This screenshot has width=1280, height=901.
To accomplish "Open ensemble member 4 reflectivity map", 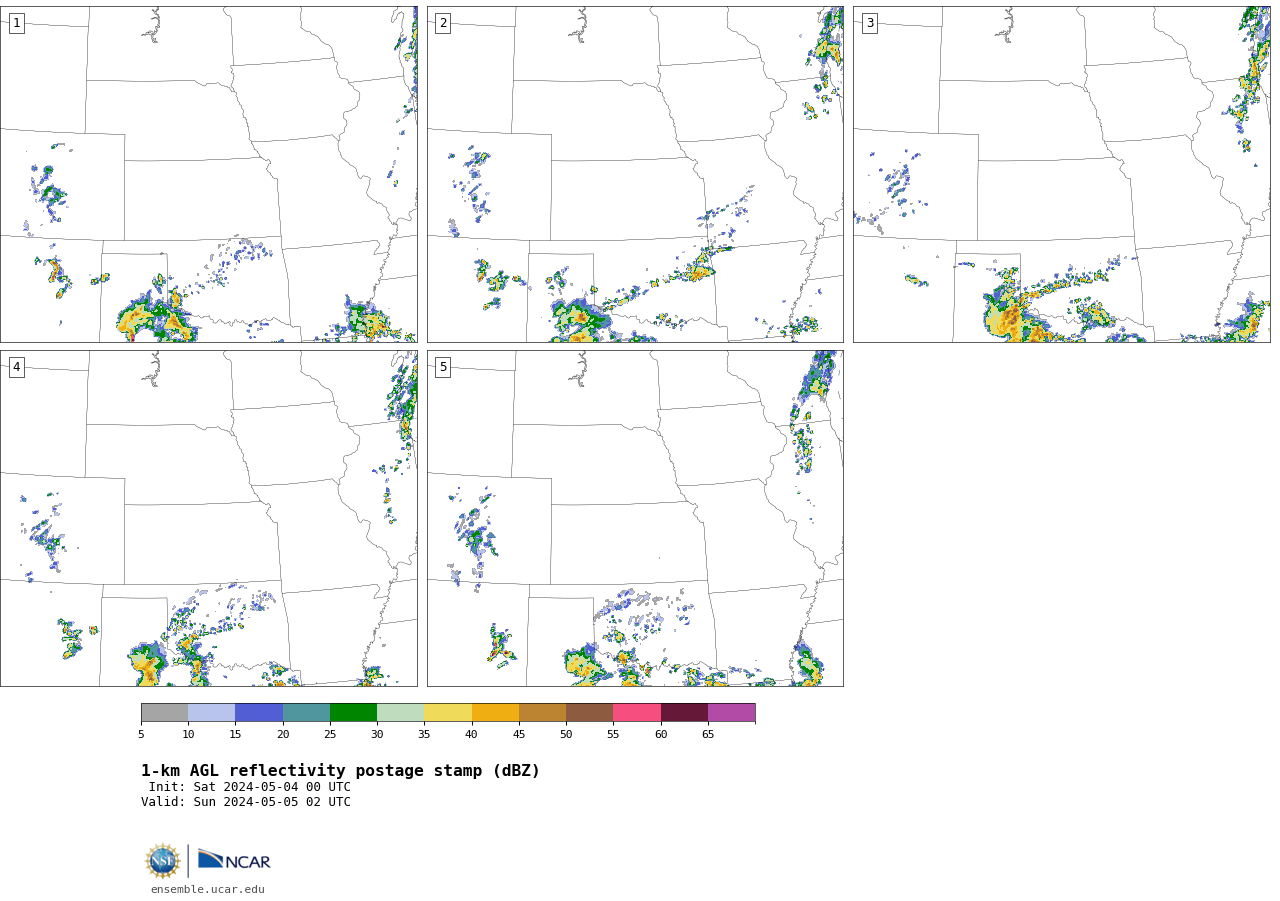I will 208,518.
